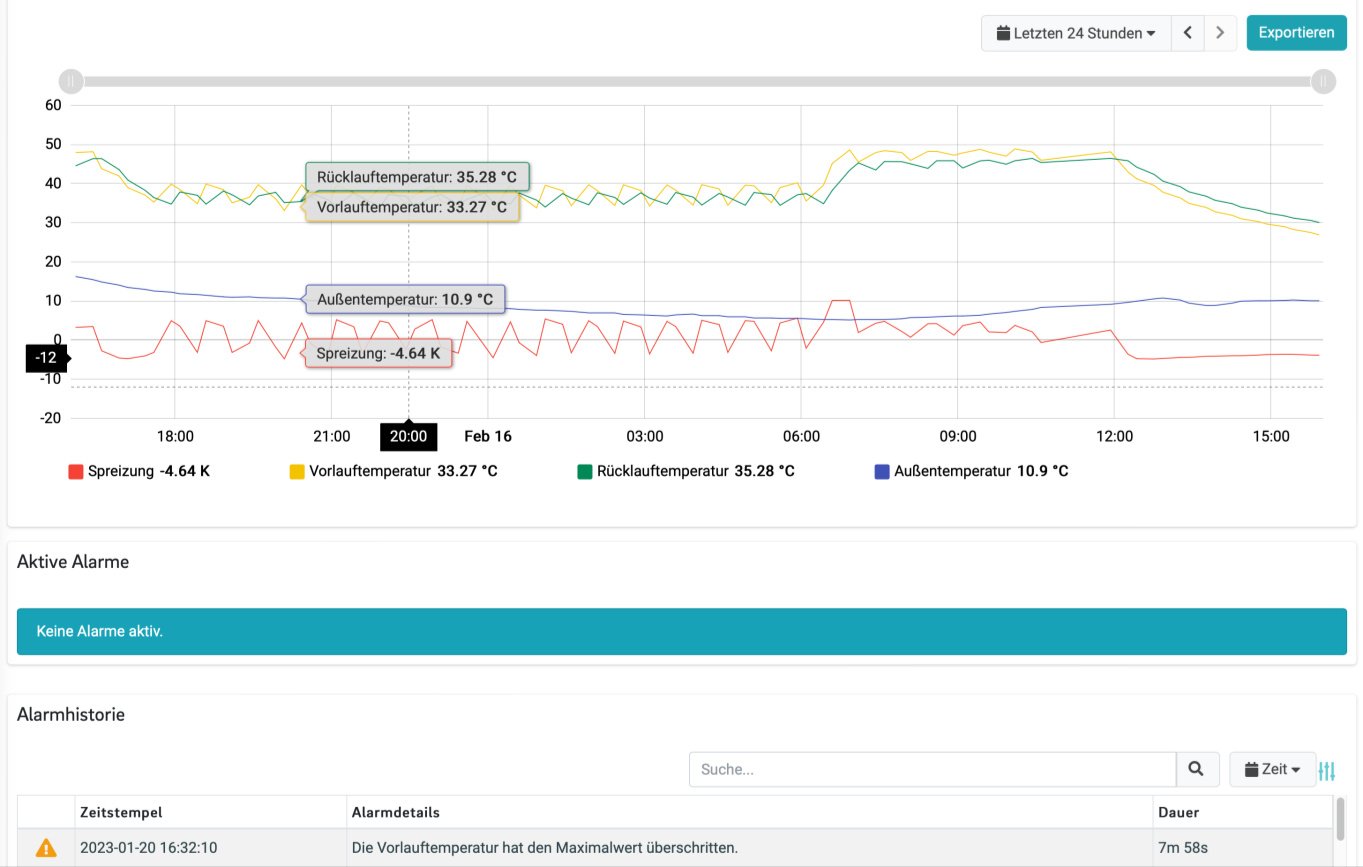
Task: Click the blue Außentemperatur color swatch
Action: tap(881, 471)
